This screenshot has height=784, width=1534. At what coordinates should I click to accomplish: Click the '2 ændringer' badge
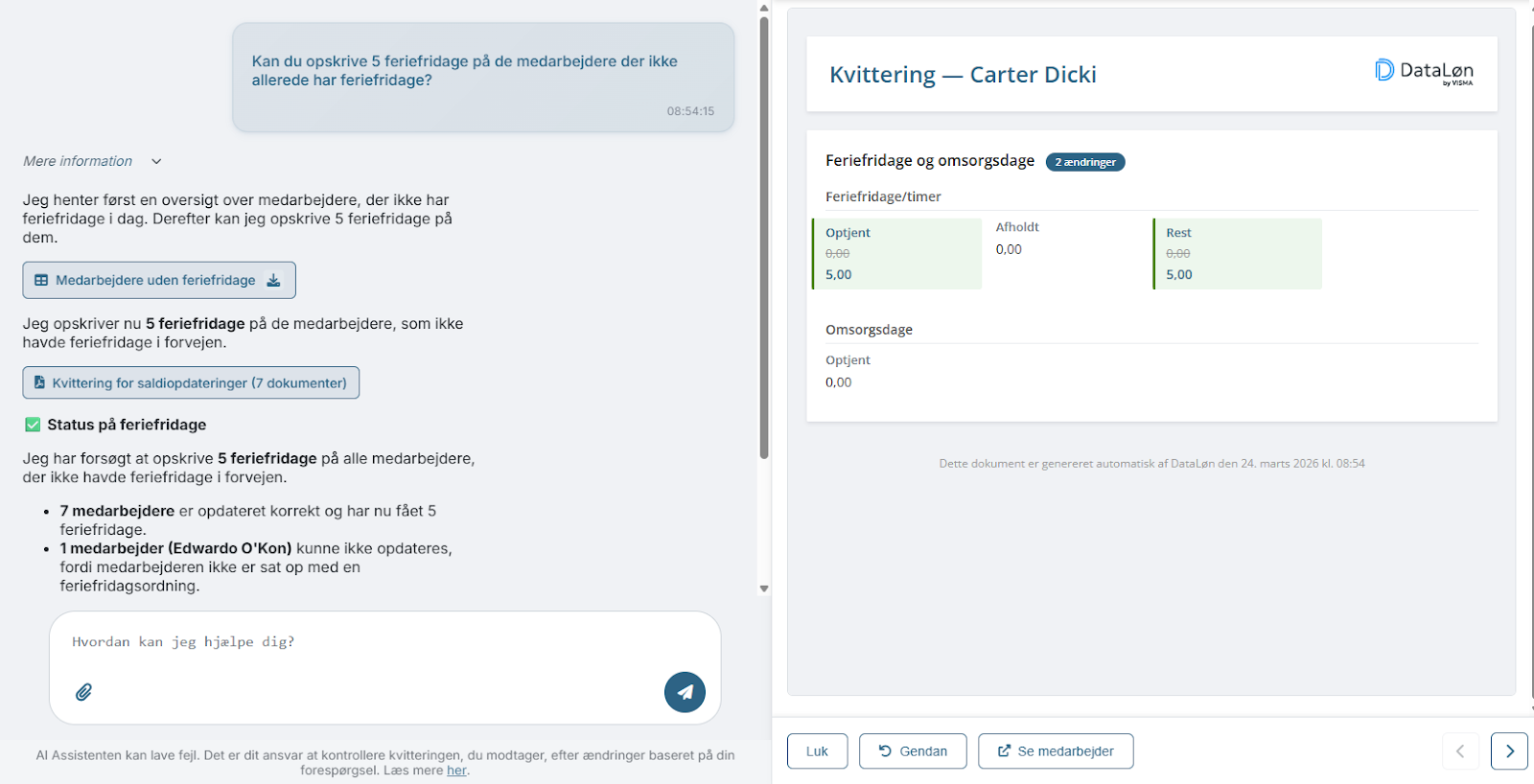tap(1085, 162)
